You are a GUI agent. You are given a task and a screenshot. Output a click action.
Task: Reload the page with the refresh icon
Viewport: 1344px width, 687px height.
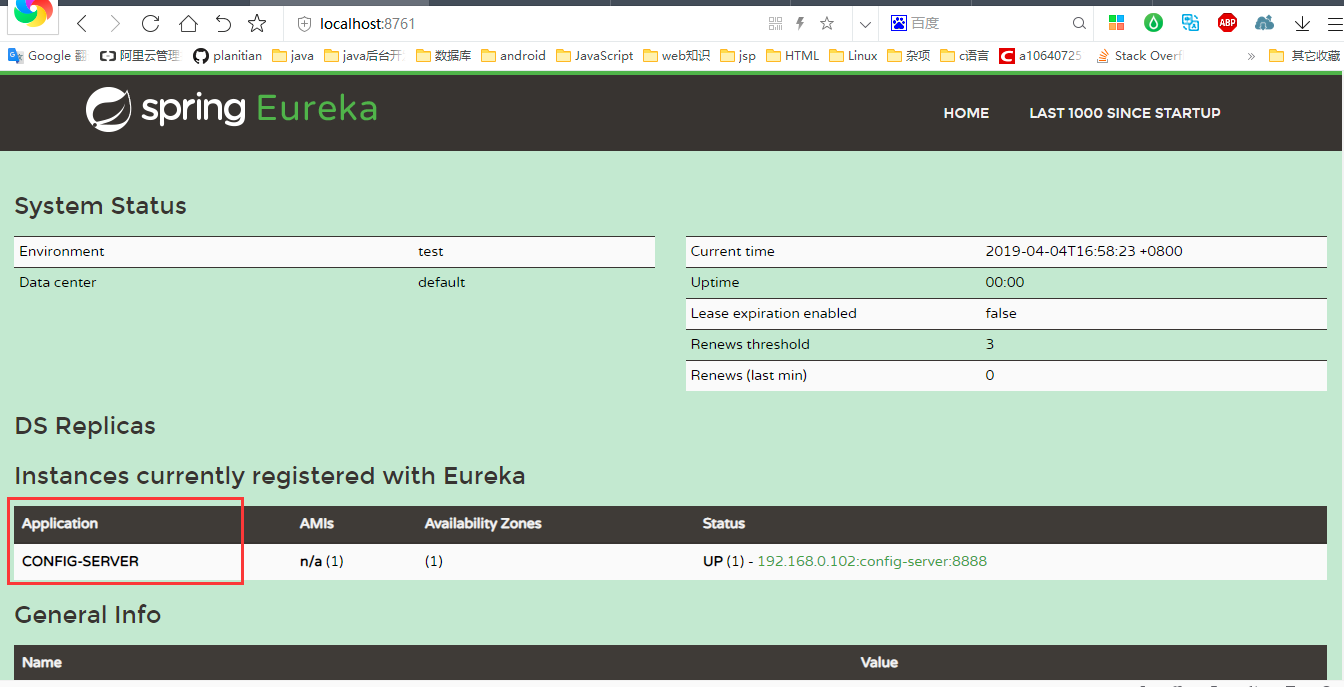pyautogui.click(x=151, y=23)
